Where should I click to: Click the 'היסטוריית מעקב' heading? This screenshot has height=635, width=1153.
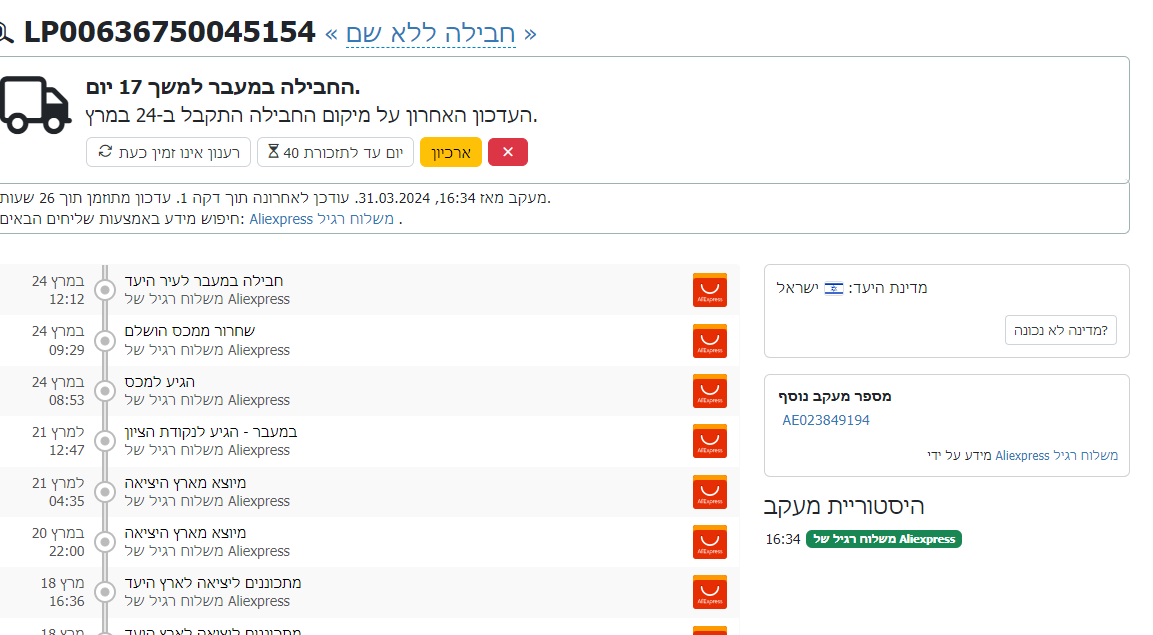843,506
